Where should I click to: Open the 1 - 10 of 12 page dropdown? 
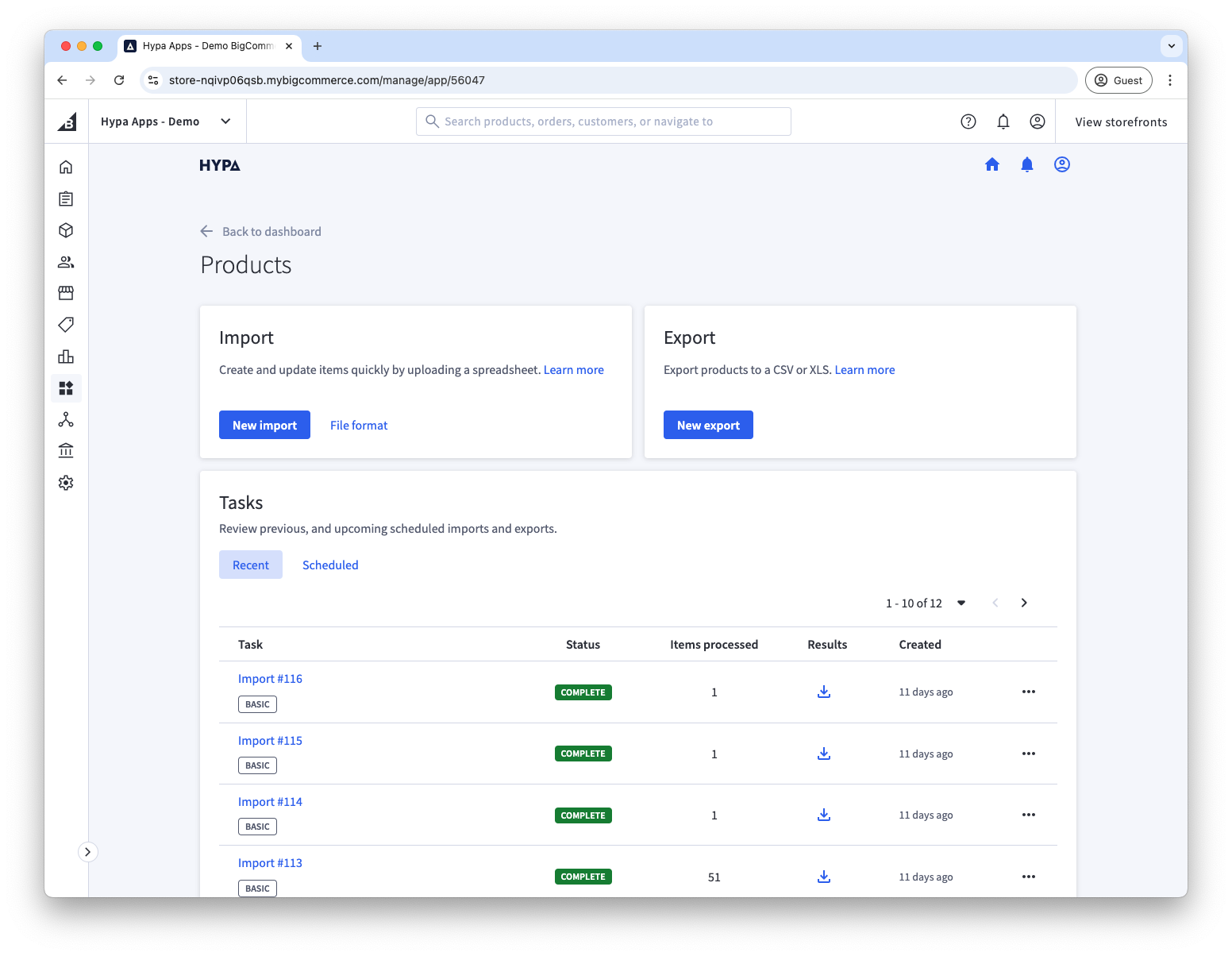click(x=961, y=603)
